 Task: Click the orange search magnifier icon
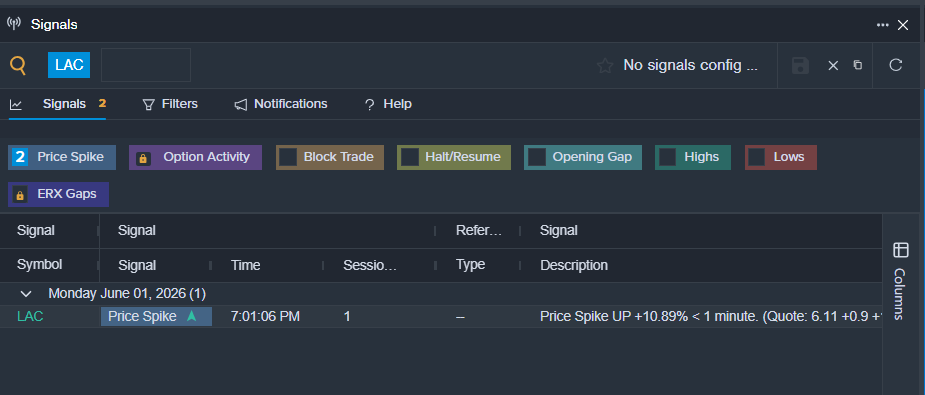(x=18, y=65)
